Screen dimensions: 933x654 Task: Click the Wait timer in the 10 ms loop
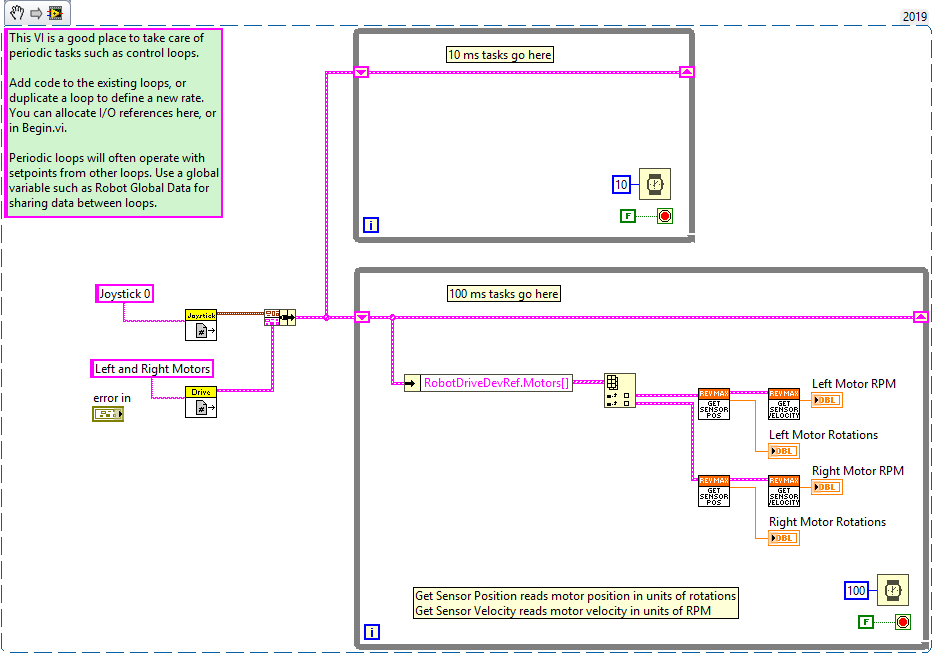(x=656, y=184)
